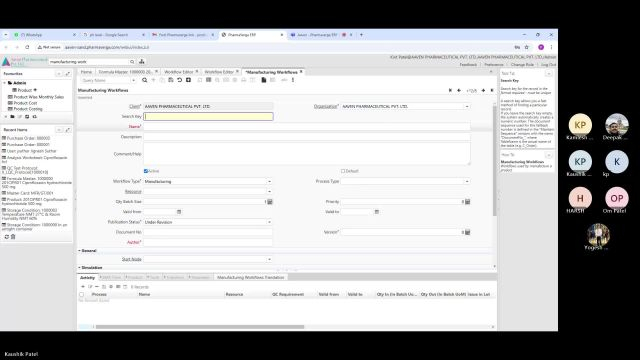Open Product Wise Monthly Sales favourite
The height and width of the screenshot is (360, 640).
click(x=39, y=97)
